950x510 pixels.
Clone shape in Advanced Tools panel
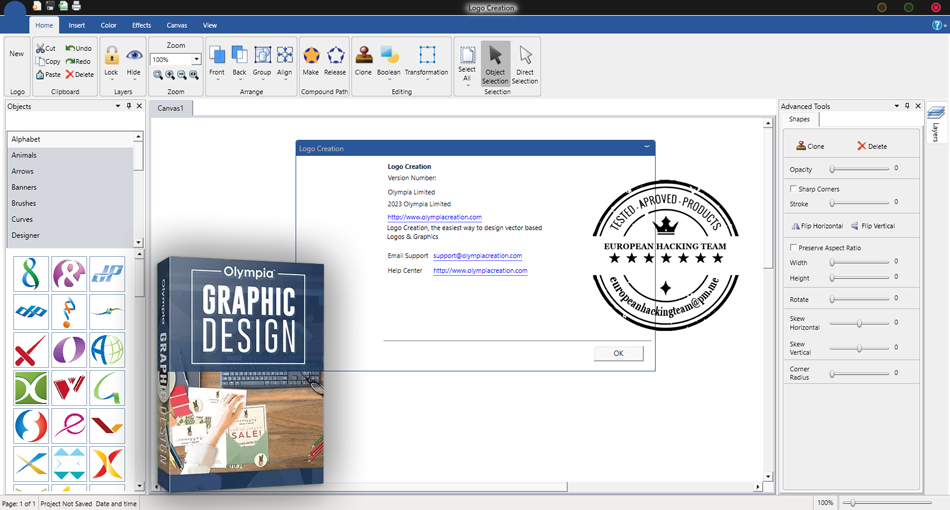(810, 146)
